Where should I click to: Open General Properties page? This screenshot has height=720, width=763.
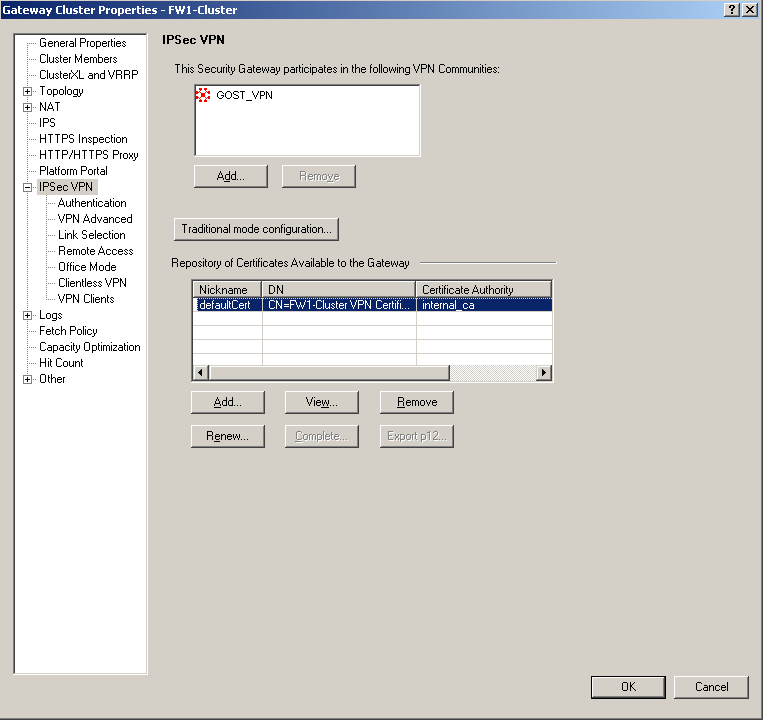click(83, 43)
